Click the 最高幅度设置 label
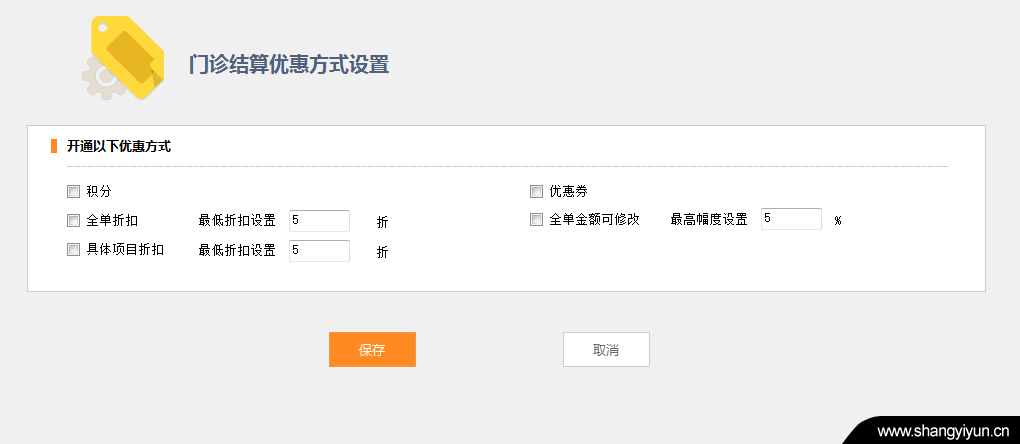 [709, 220]
